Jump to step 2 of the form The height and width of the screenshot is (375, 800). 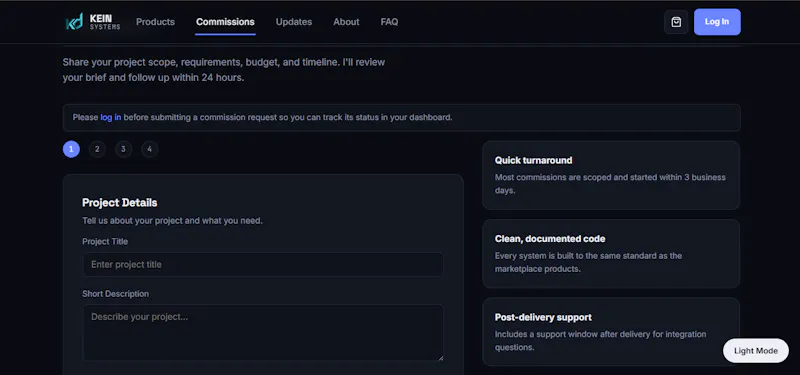97,149
